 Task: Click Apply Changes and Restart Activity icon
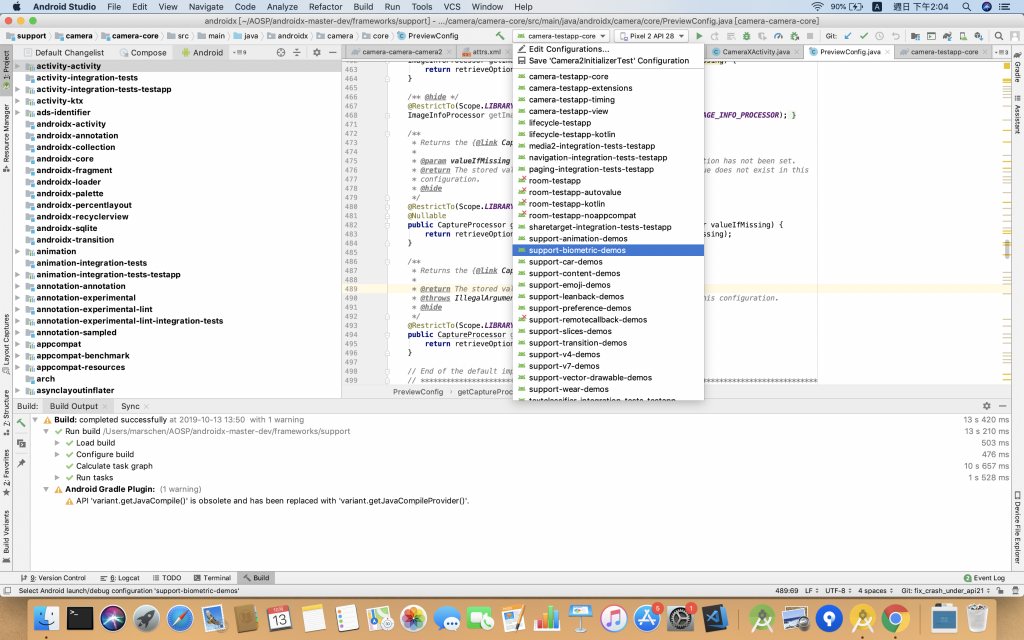point(714,36)
